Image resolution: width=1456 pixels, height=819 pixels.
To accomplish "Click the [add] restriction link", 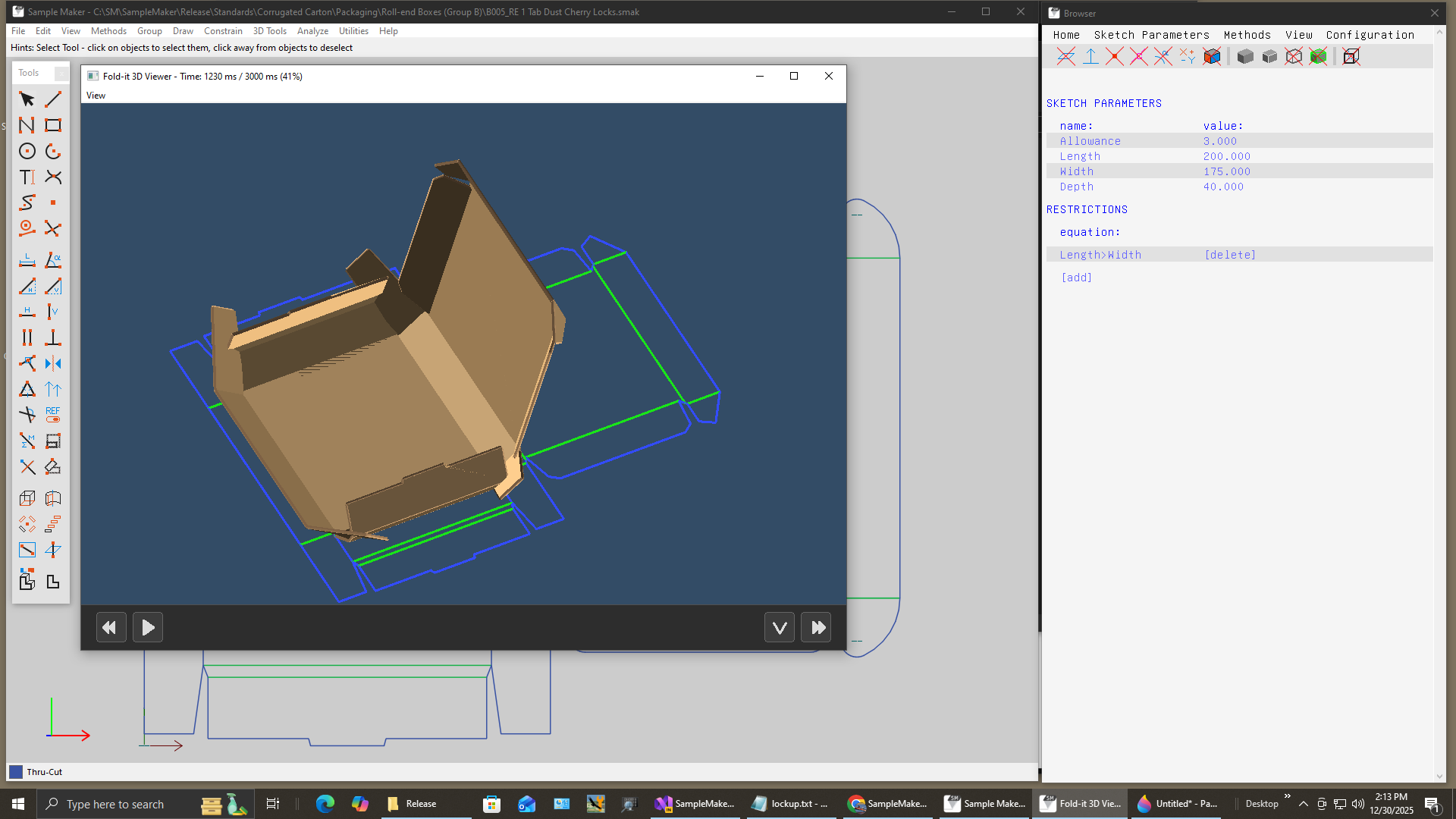I will pos(1076,278).
